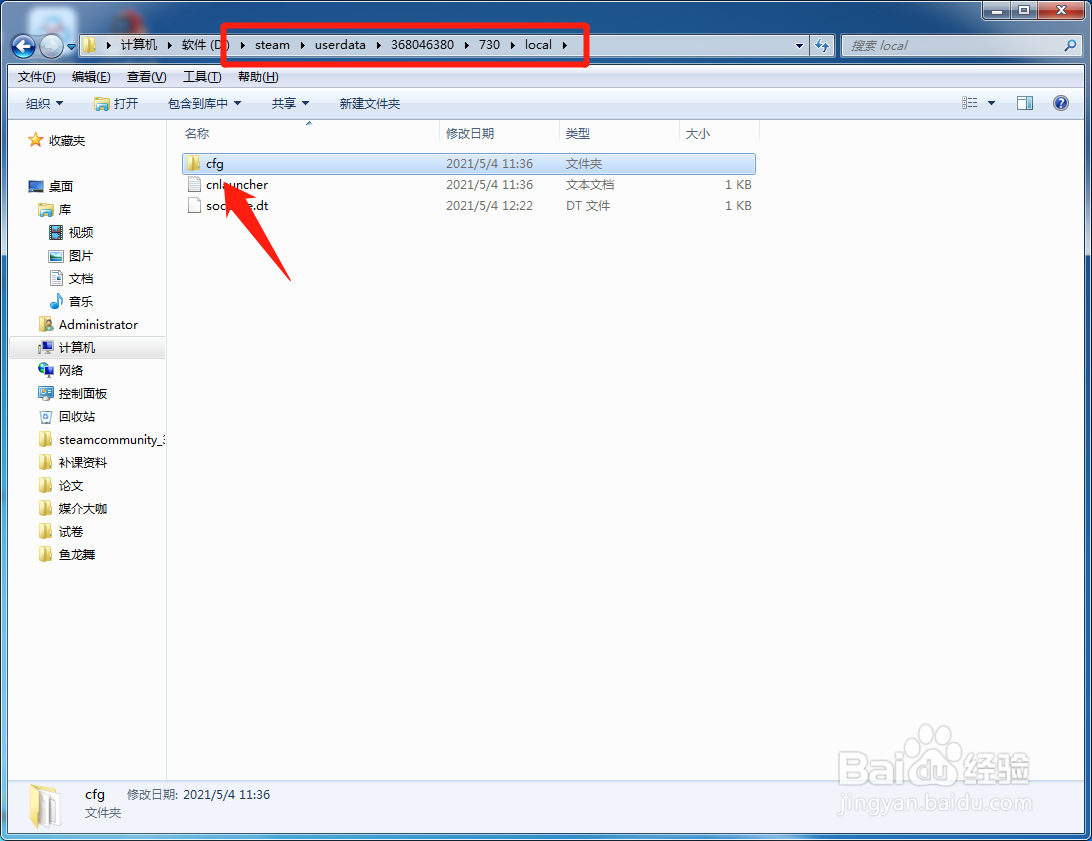Screen dimensions: 1092x841
Task: Select 计算机 in the navigation pane
Action: [77, 347]
